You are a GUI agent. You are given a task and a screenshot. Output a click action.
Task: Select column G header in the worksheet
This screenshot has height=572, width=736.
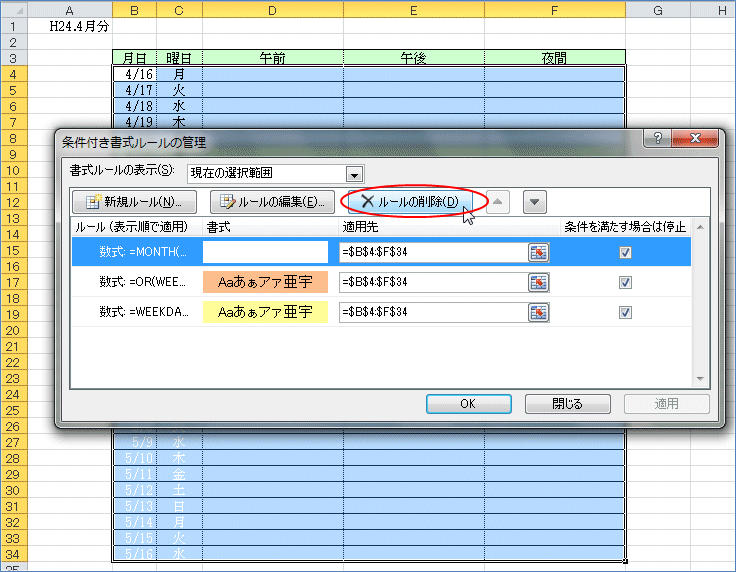[658, 10]
